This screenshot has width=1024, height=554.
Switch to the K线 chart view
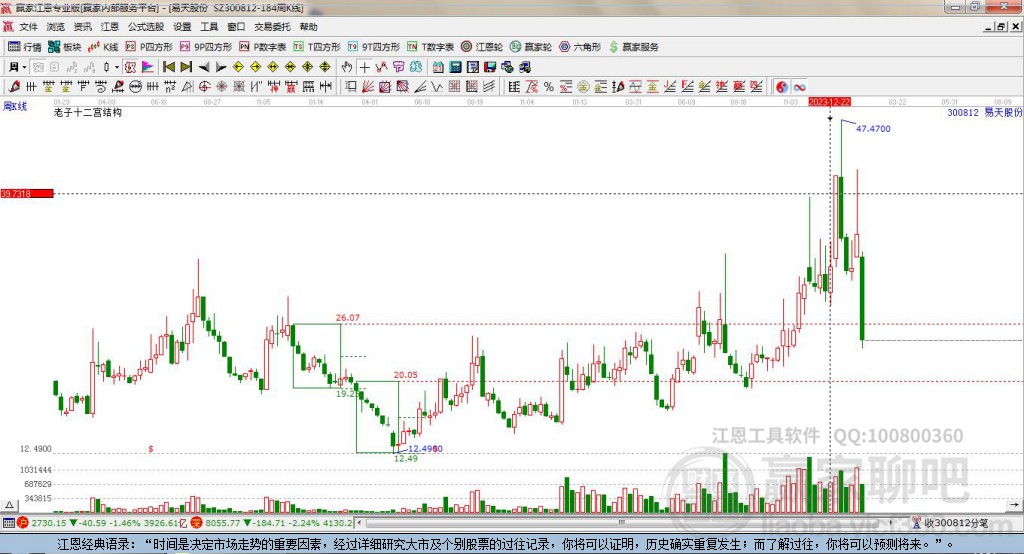click(103, 47)
